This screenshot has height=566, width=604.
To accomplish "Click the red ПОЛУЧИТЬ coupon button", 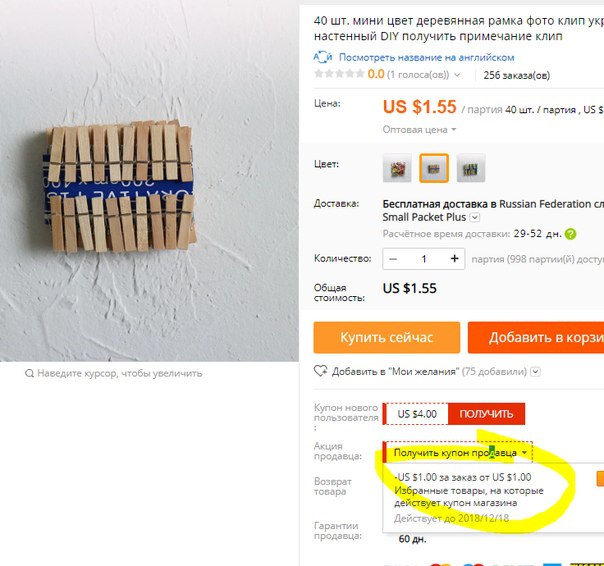I will pyautogui.click(x=486, y=414).
